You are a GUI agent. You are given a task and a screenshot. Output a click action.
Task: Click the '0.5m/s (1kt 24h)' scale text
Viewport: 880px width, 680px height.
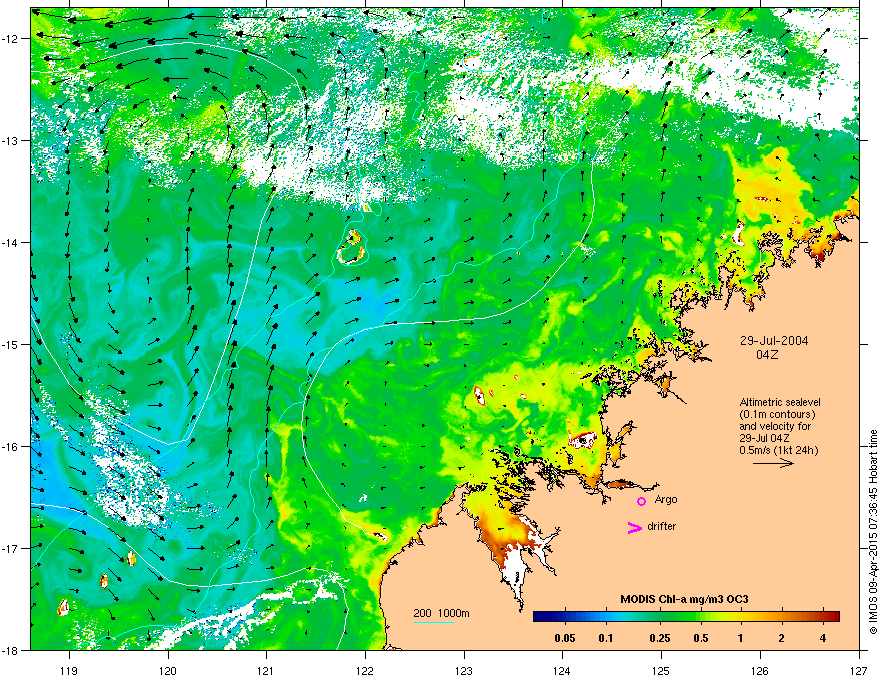pyautogui.click(x=778, y=450)
